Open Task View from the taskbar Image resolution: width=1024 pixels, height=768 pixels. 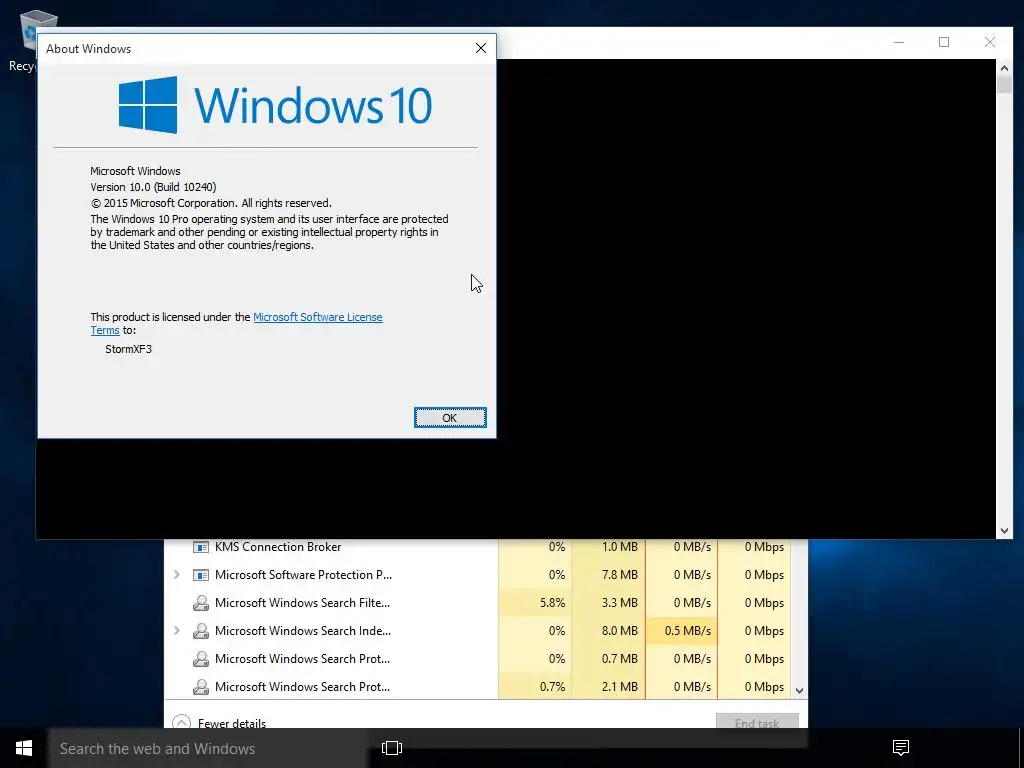click(392, 748)
